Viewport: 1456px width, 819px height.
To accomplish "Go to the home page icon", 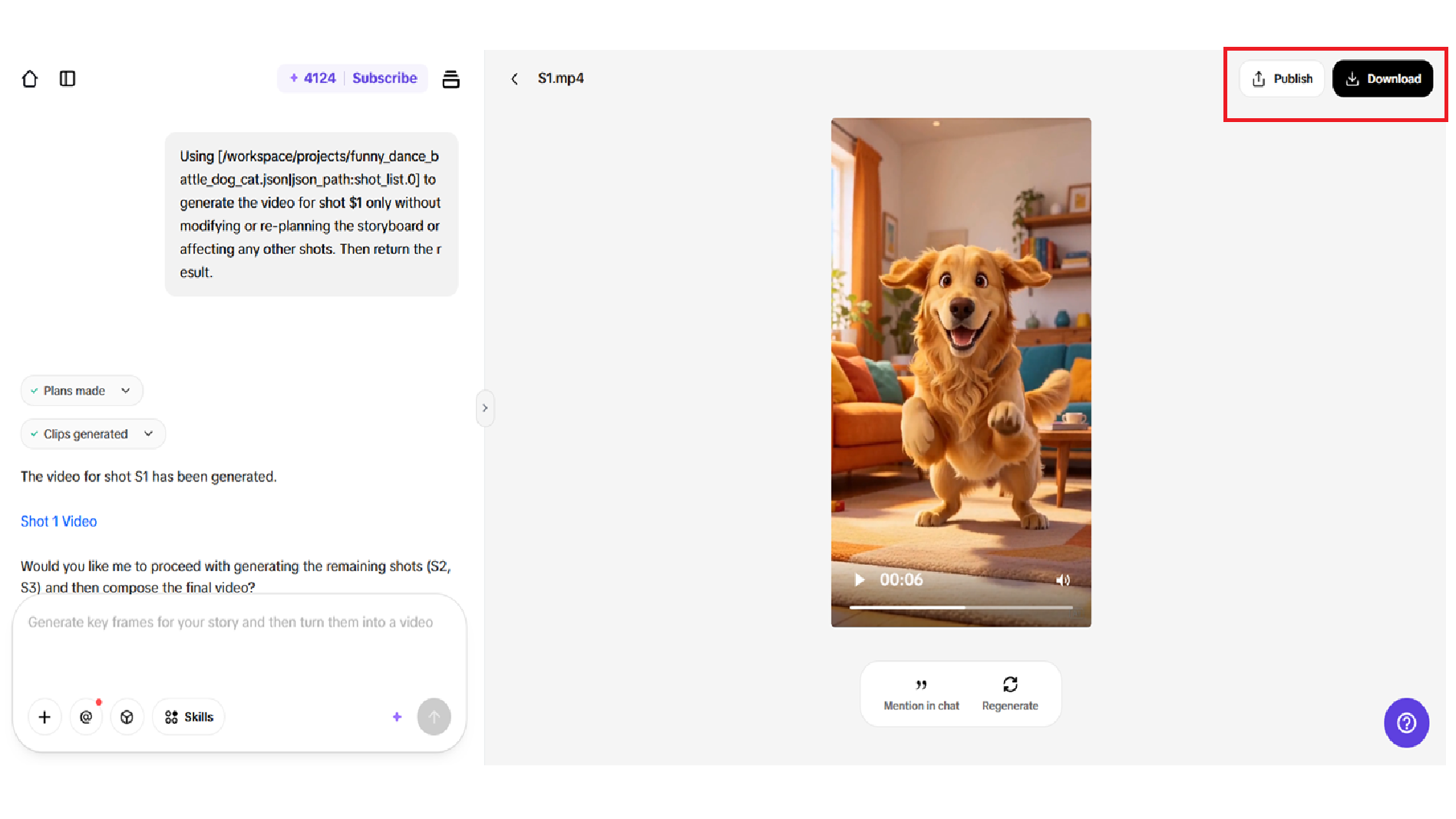I will [x=30, y=78].
